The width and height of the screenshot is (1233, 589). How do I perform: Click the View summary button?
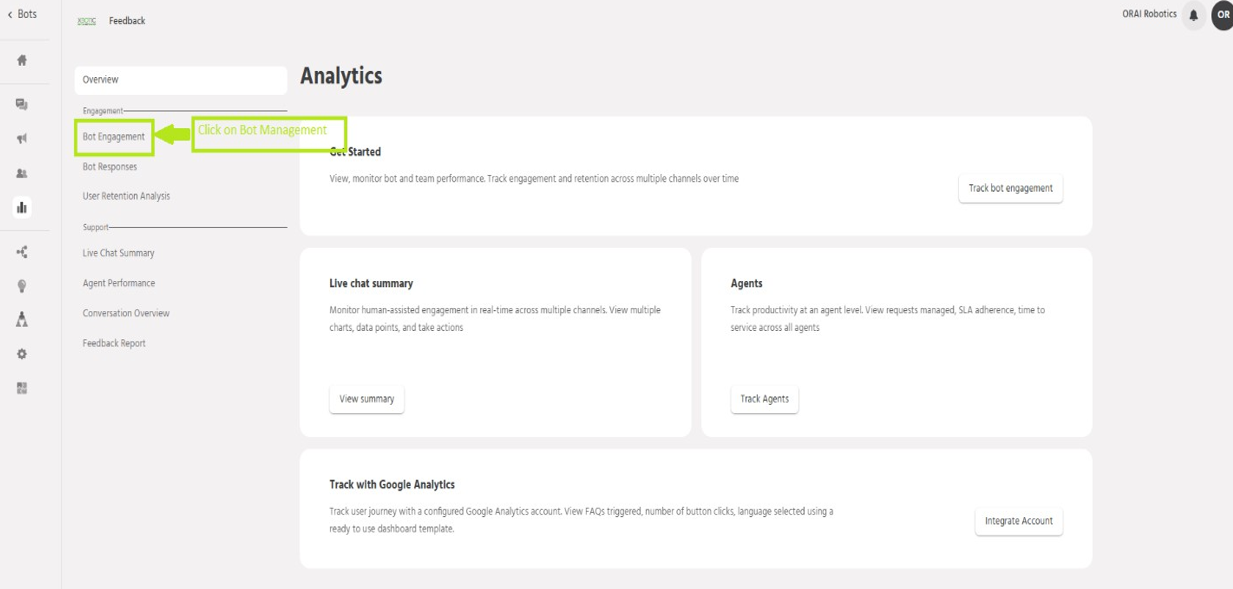366,399
